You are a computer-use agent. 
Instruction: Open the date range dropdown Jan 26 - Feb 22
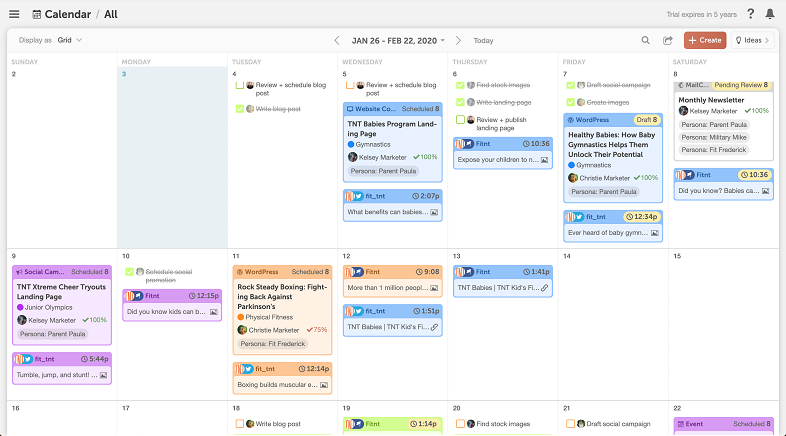click(x=398, y=41)
